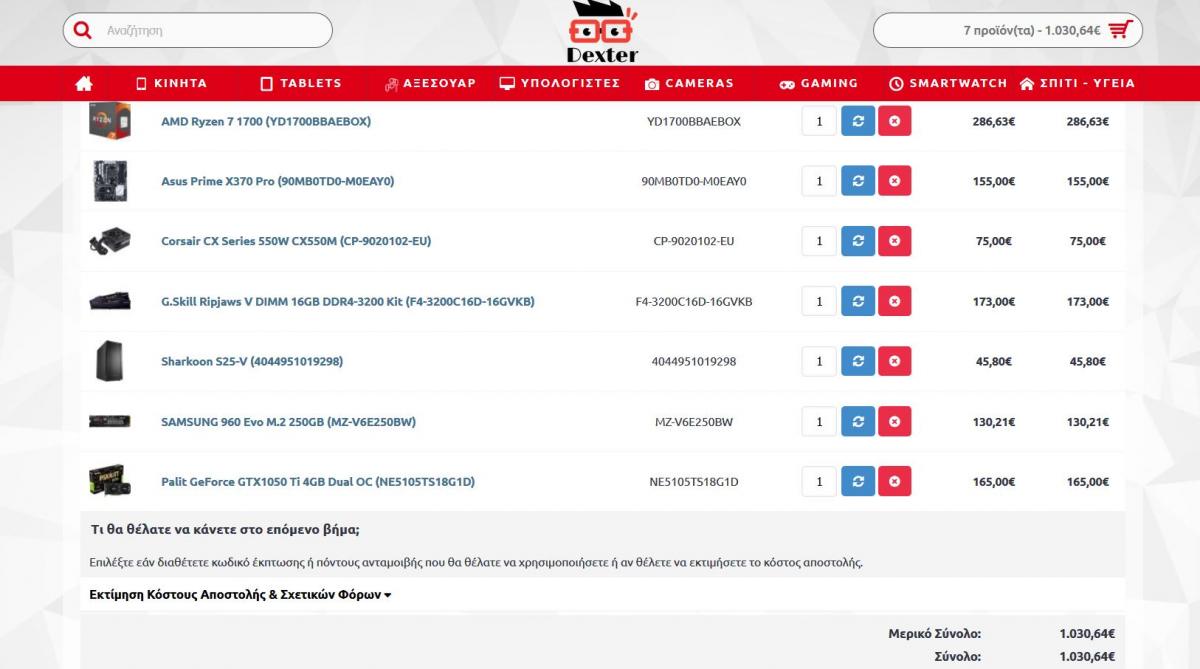Click the Palit graphics card thumbnail
1200x669 pixels.
coord(109,481)
